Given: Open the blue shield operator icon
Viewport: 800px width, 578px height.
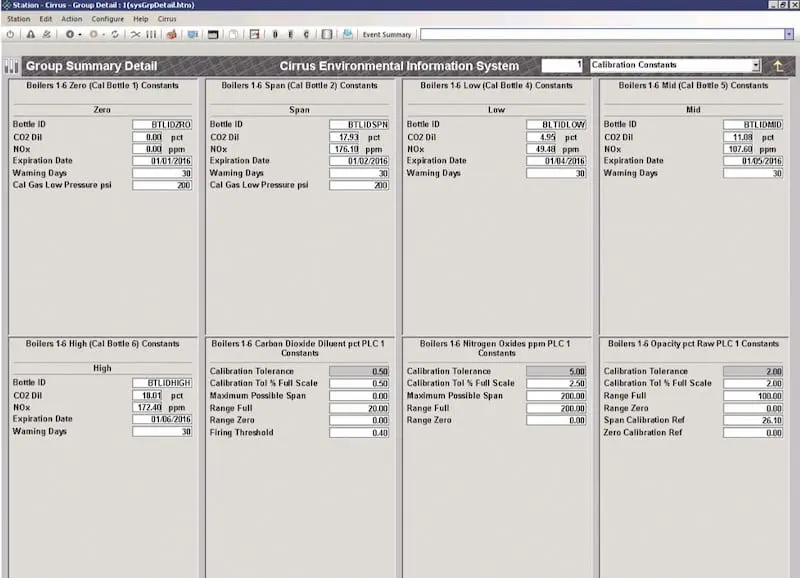Looking at the screenshot, I should (191, 33).
